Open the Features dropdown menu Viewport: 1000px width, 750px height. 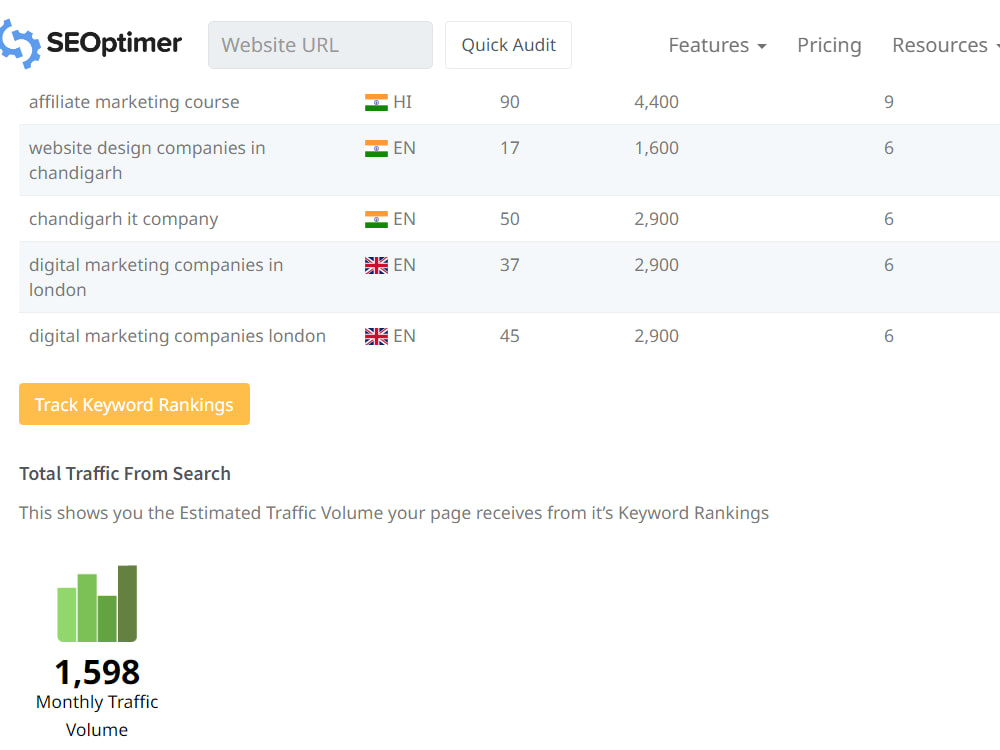717,45
